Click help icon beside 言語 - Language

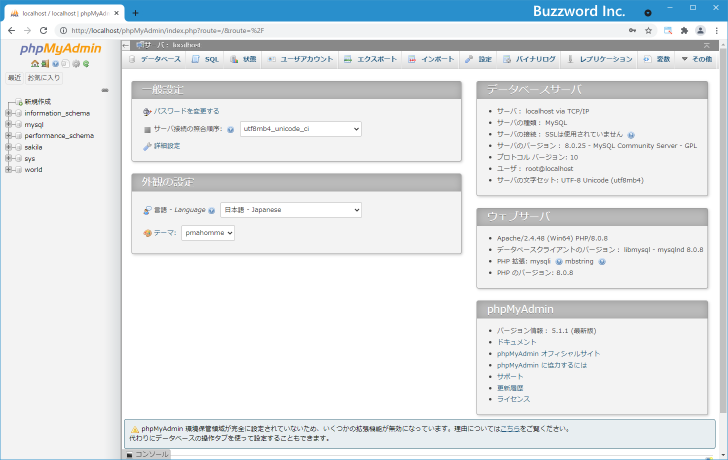pos(212,210)
